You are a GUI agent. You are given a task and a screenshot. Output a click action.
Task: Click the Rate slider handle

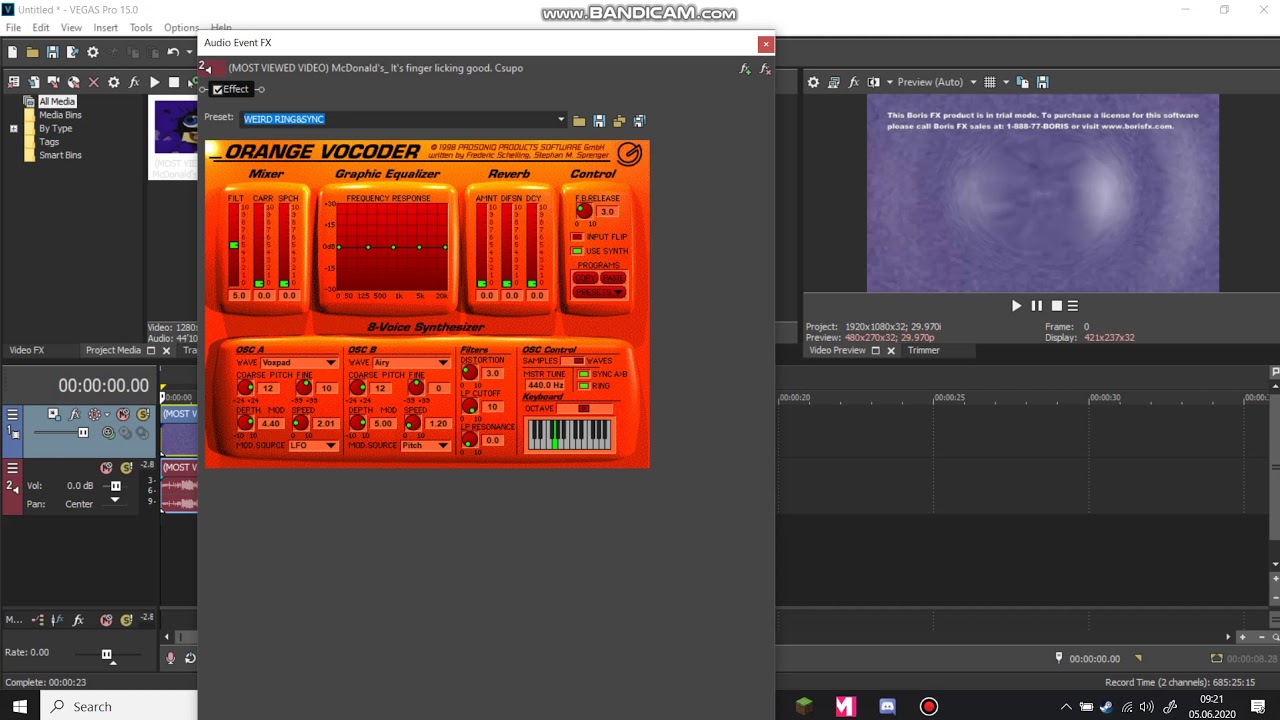[107, 655]
